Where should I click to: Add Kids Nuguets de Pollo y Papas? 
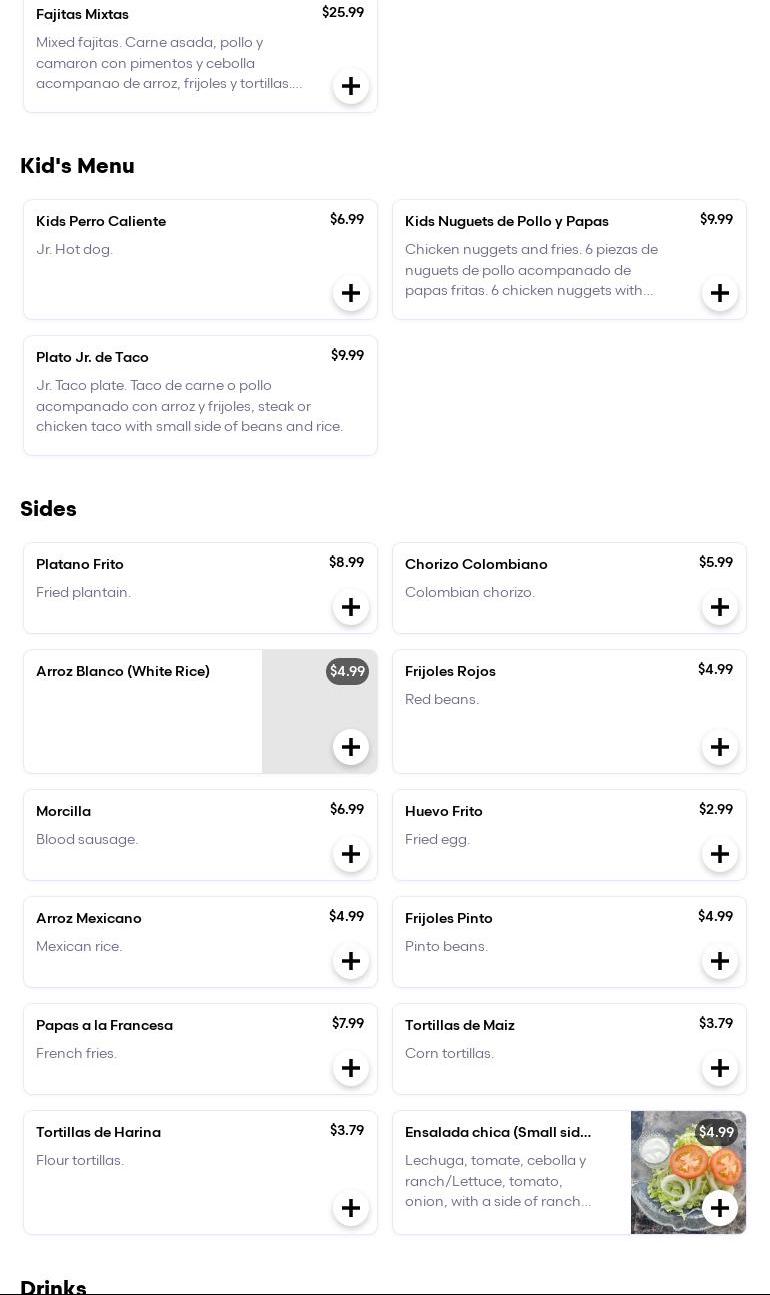[x=720, y=293]
